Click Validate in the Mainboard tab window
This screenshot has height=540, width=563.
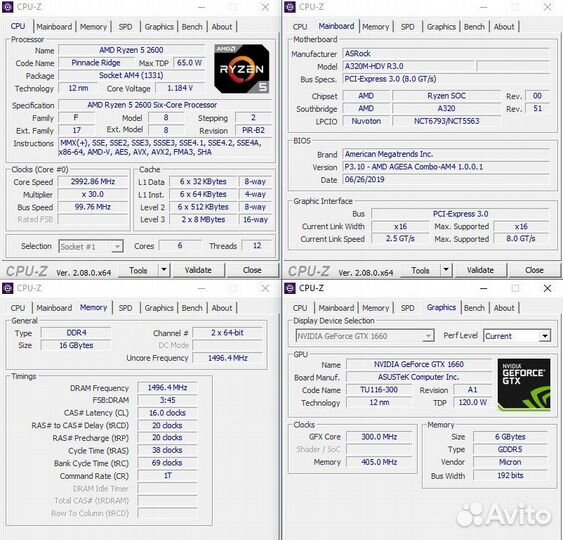pyautogui.click(x=481, y=270)
